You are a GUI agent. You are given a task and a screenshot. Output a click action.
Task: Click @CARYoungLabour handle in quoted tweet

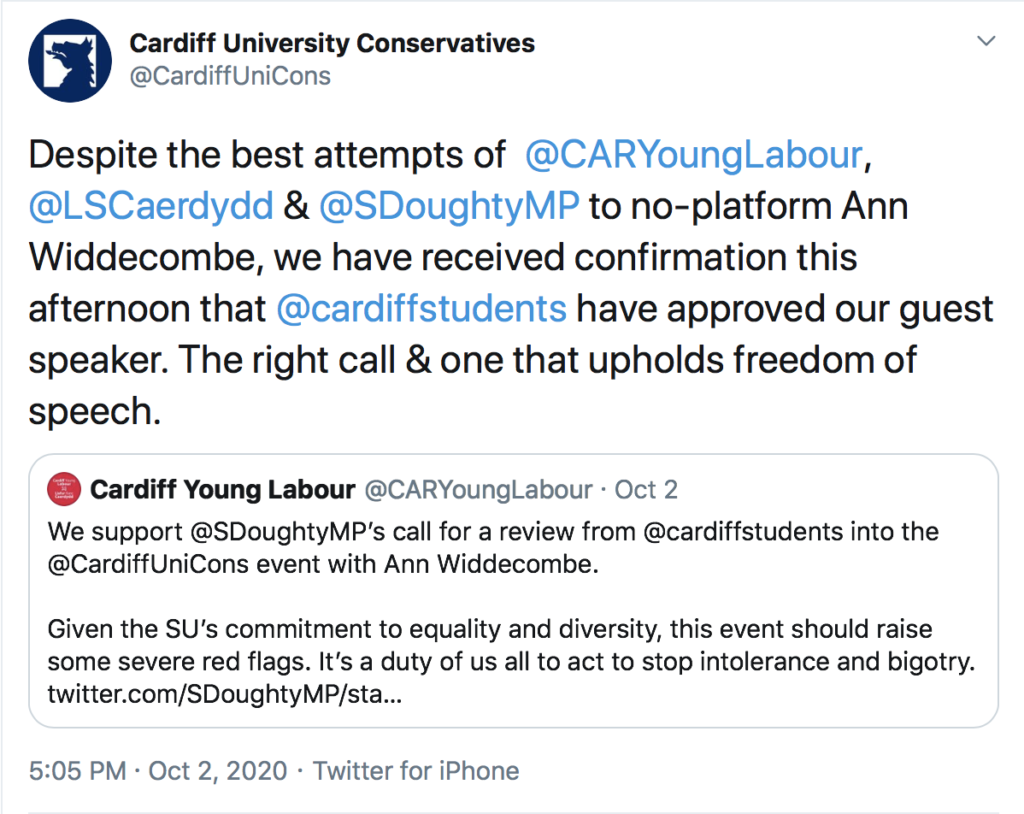(478, 489)
